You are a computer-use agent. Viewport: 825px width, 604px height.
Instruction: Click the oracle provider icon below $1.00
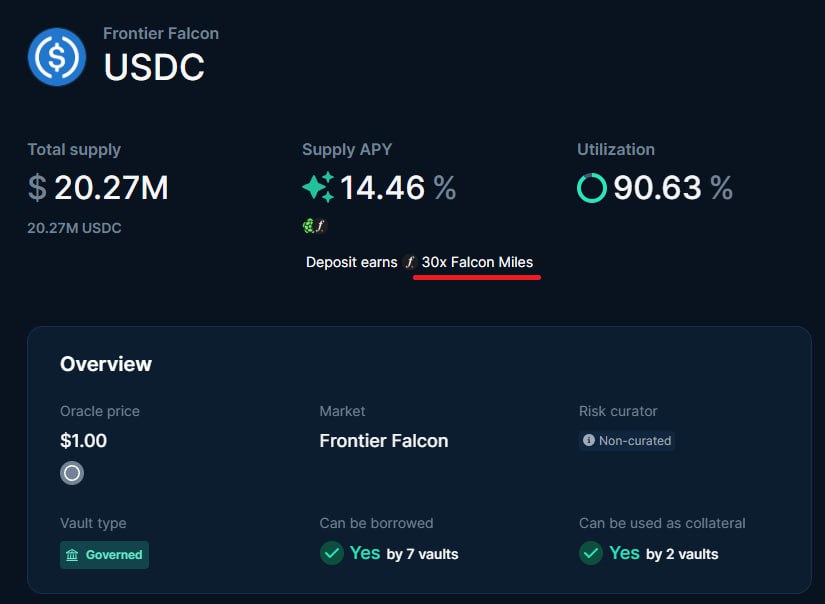tap(72, 473)
